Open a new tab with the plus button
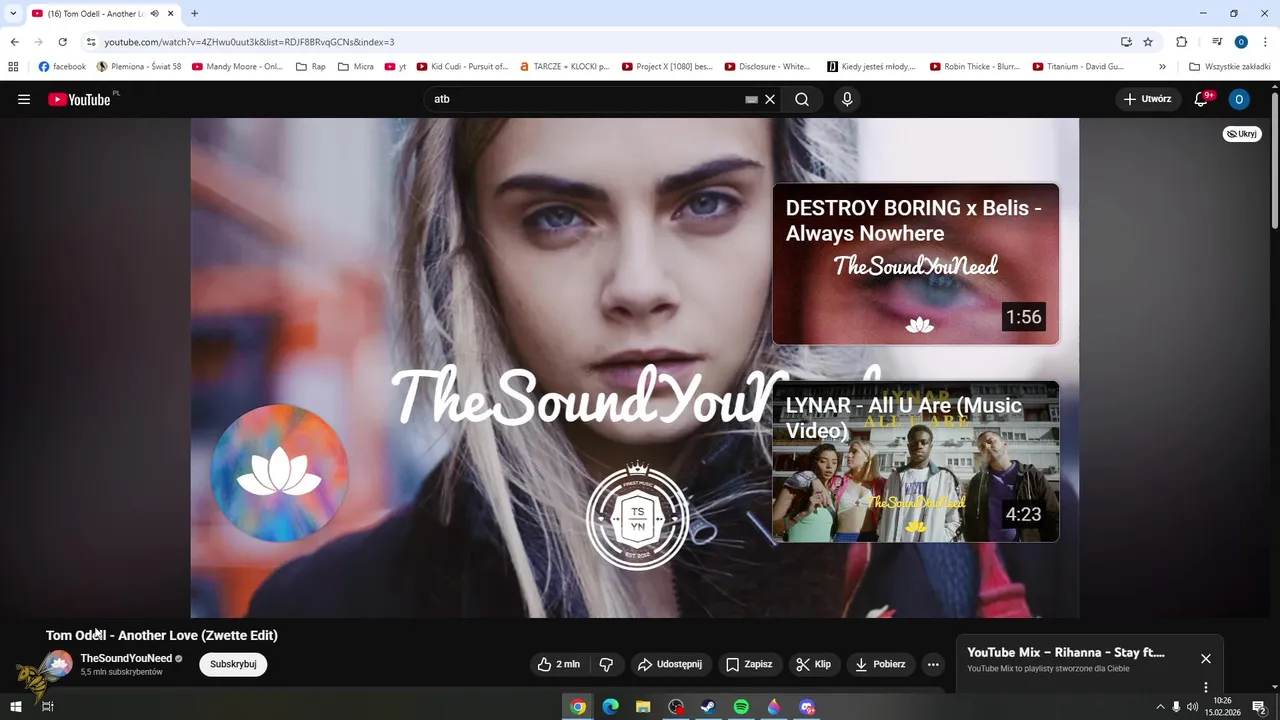This screenshot has height=720, width=1280. (194, 14)
